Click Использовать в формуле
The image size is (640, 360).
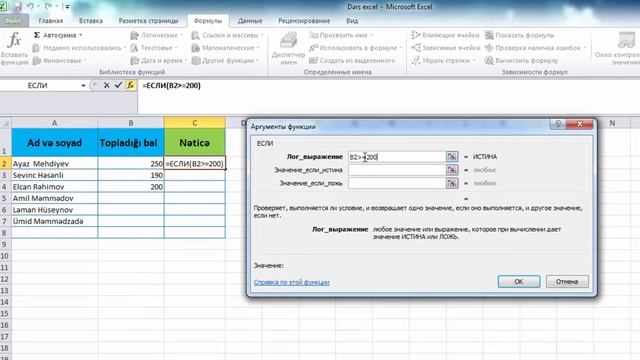pos(355,48)
